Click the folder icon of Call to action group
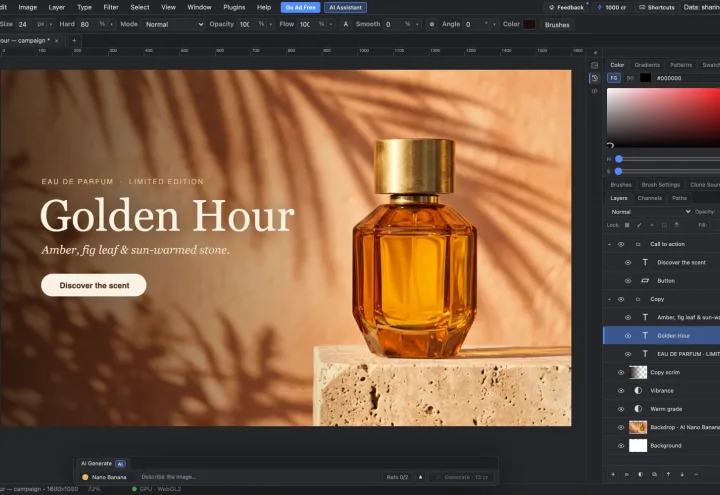This screenshot has width=720, height=495. tap(638, 244)
